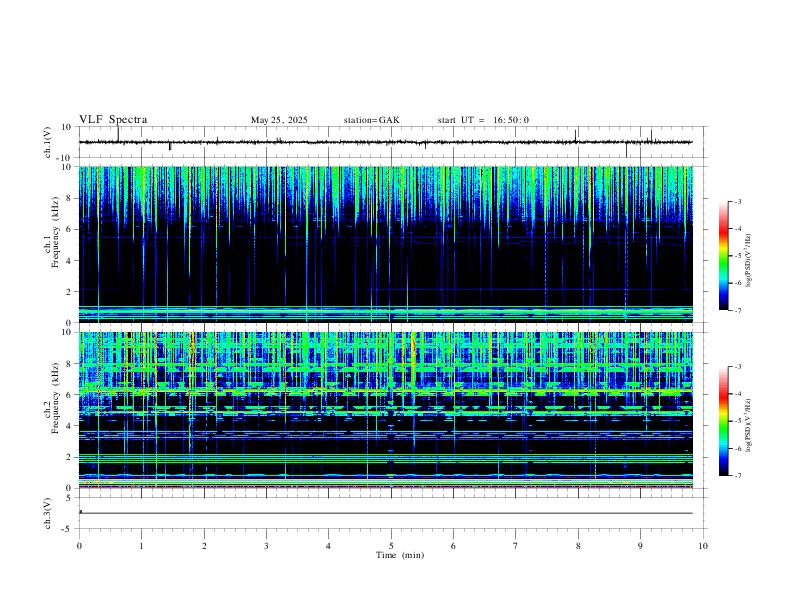This screenshot has width=792, height=612.
Task: Click the "VLF Spectra" title text
Action: coord(113,120)
